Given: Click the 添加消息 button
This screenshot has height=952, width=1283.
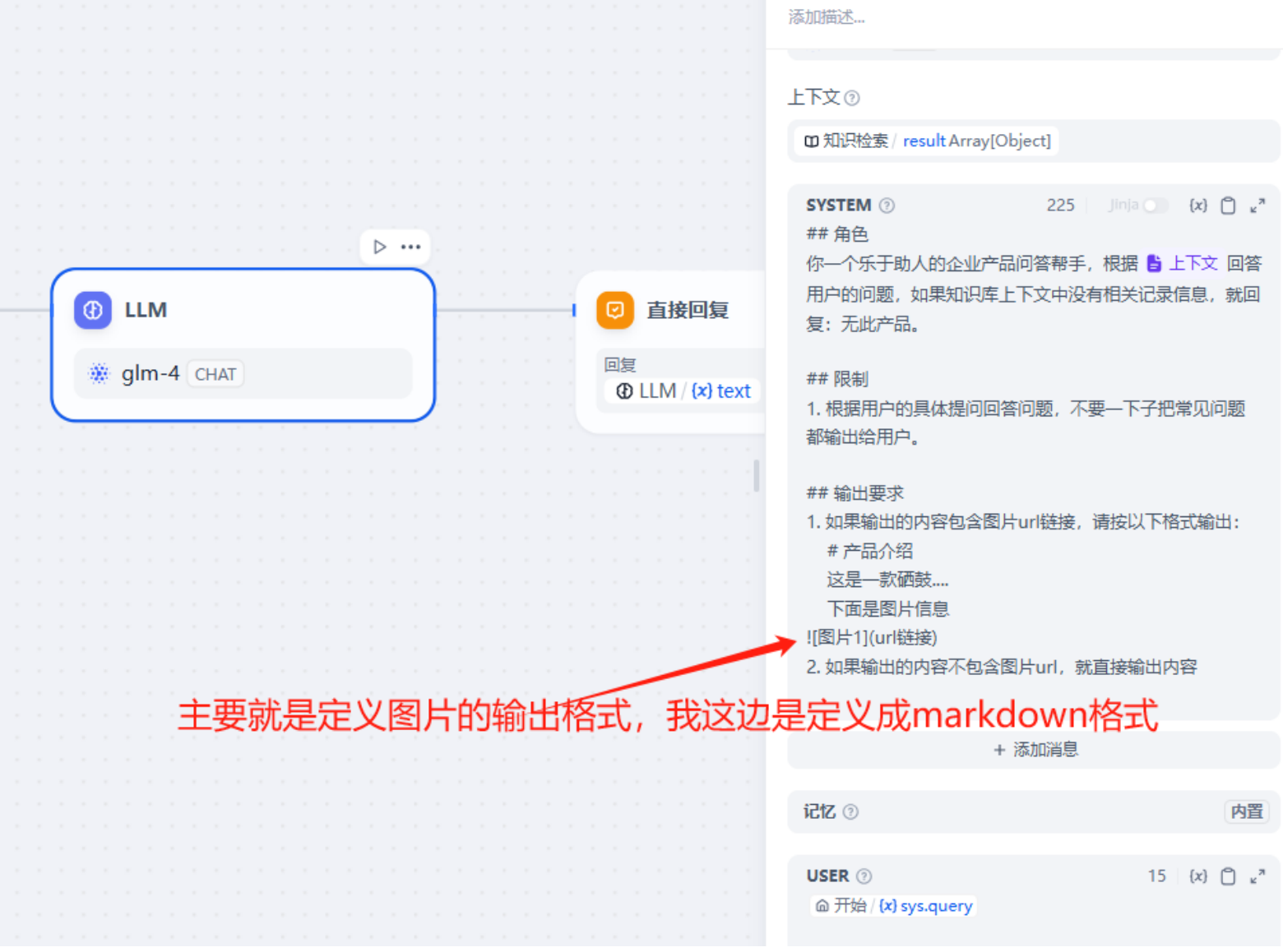Looking at the screenshot, I should pyautogui.click(x=1035, y=750).
